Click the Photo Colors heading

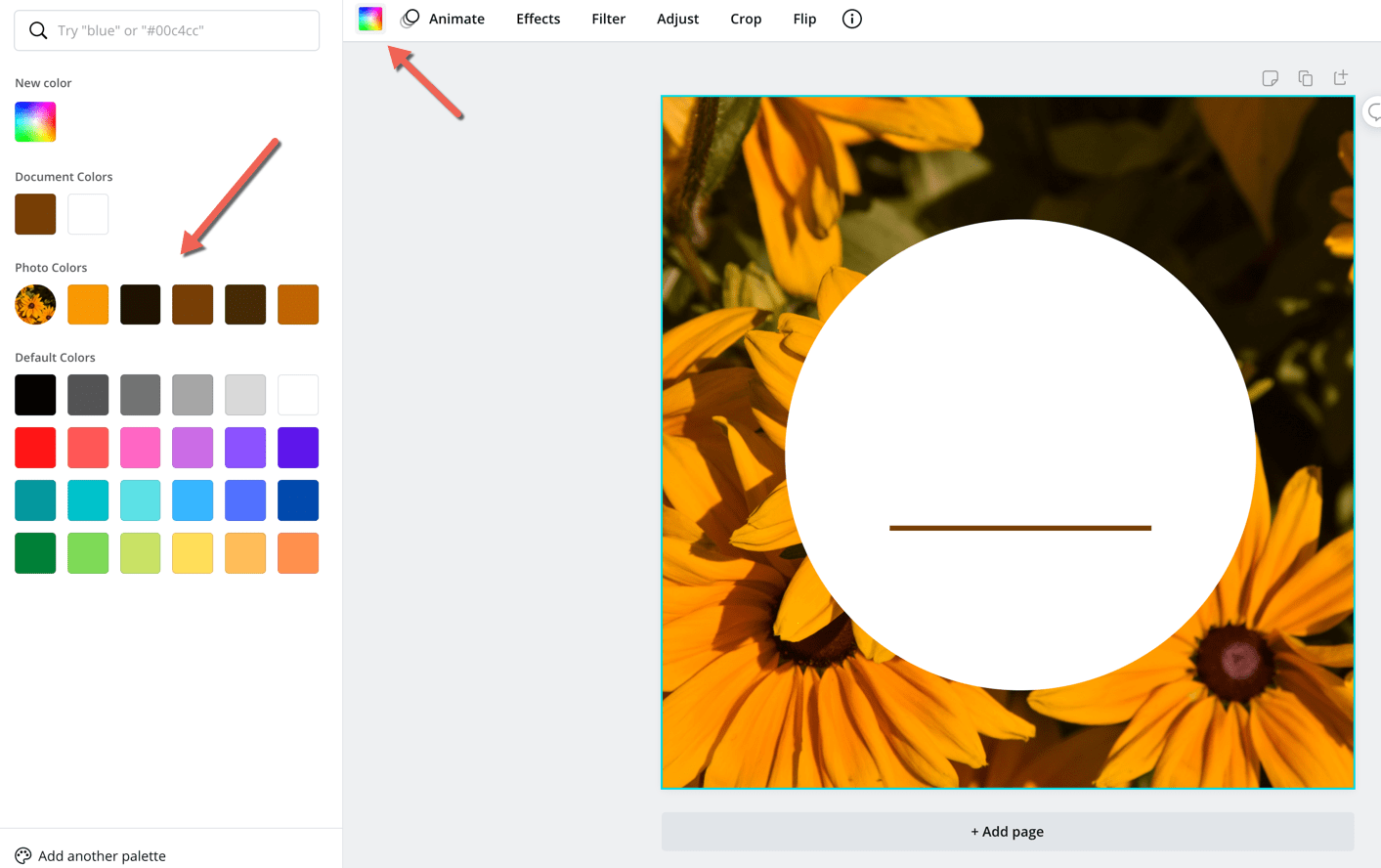[51, 268]
